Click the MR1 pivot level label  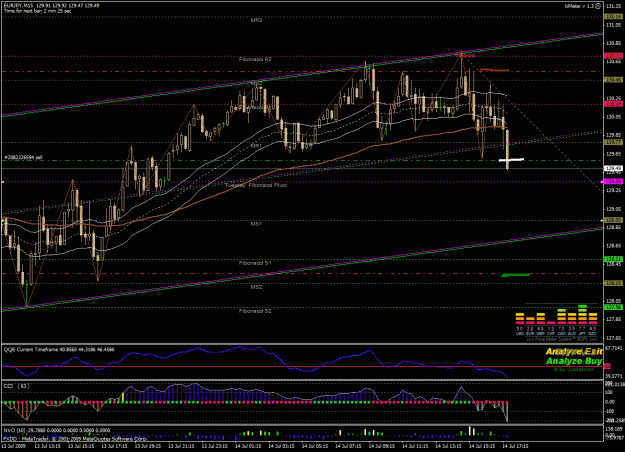(256, 146)
